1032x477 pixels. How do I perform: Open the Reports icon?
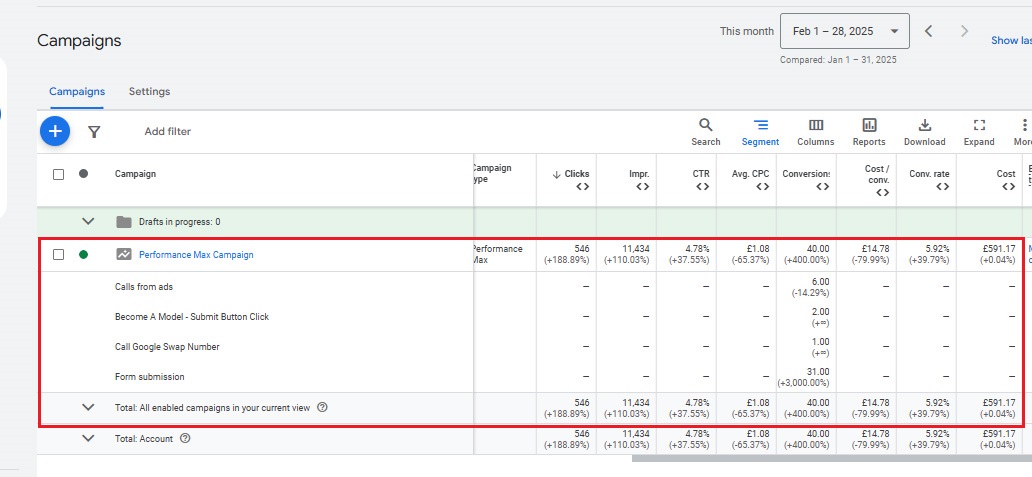coord(869,125)
